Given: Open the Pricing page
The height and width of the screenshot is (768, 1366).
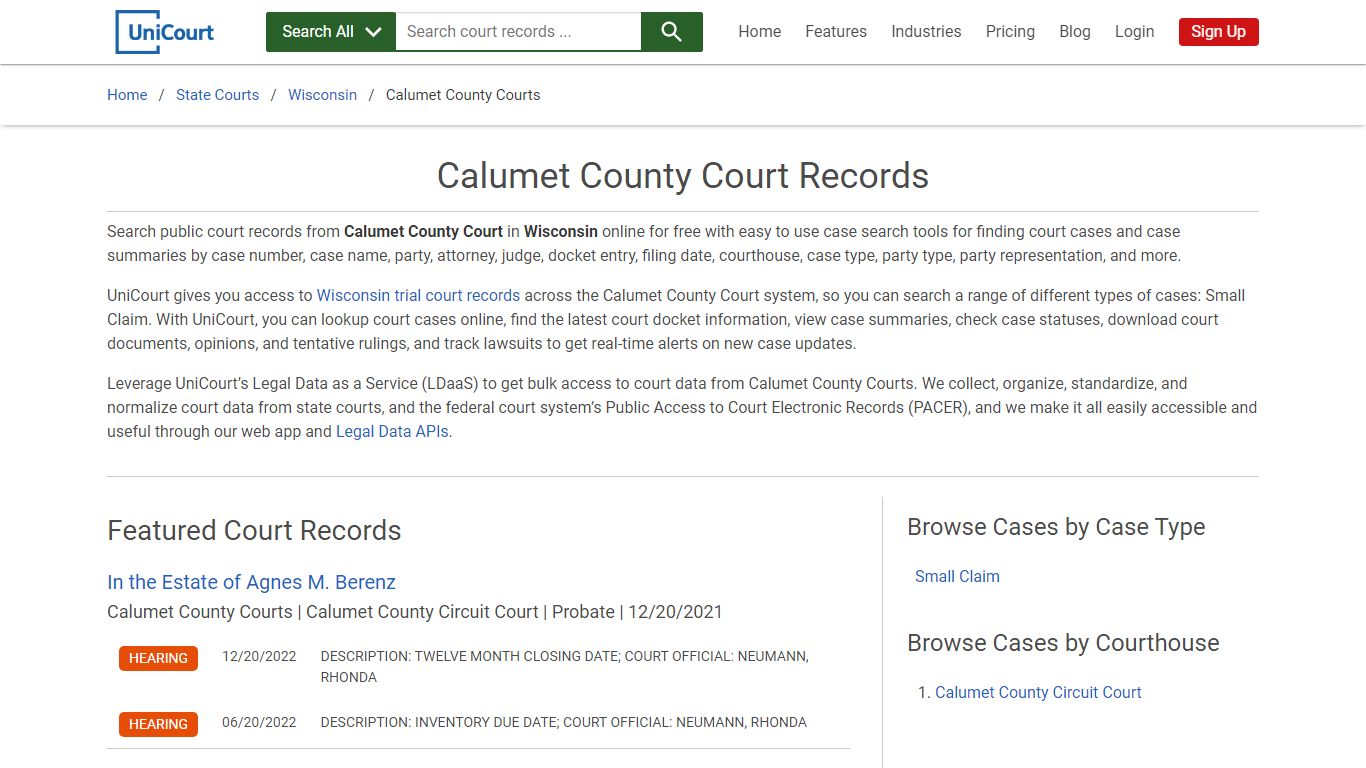Looking at the screenshot, I should 1010,32.
